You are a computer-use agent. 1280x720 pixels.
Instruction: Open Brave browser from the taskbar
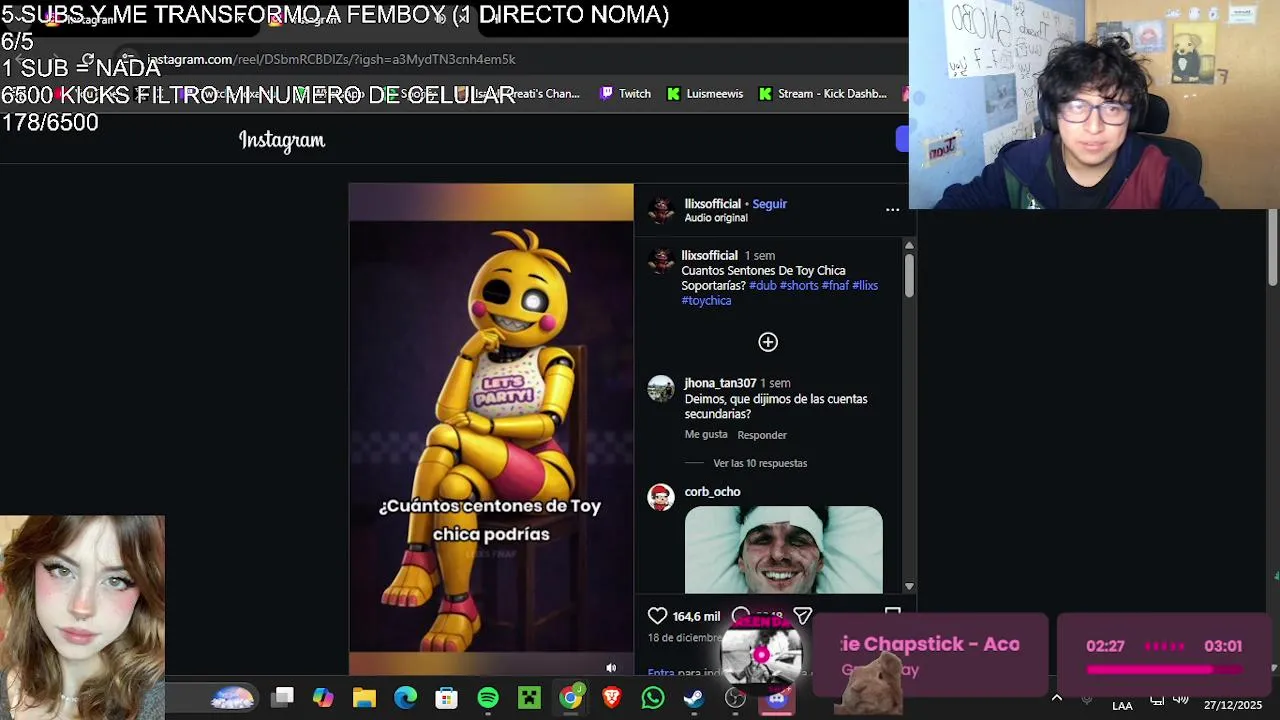click(x=611, y=697)
